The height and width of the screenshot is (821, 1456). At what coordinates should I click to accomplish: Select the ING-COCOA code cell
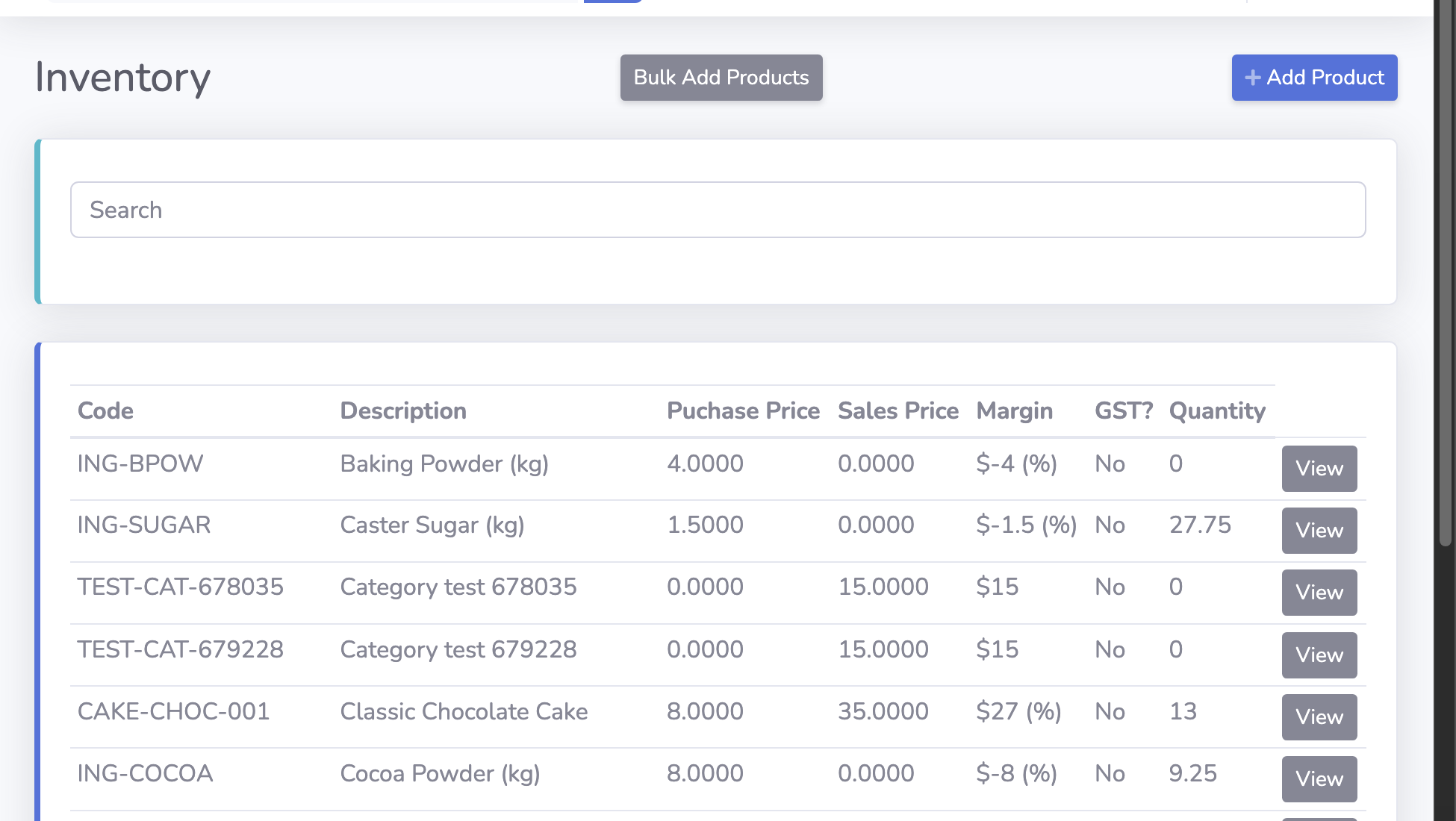point(146,773)
